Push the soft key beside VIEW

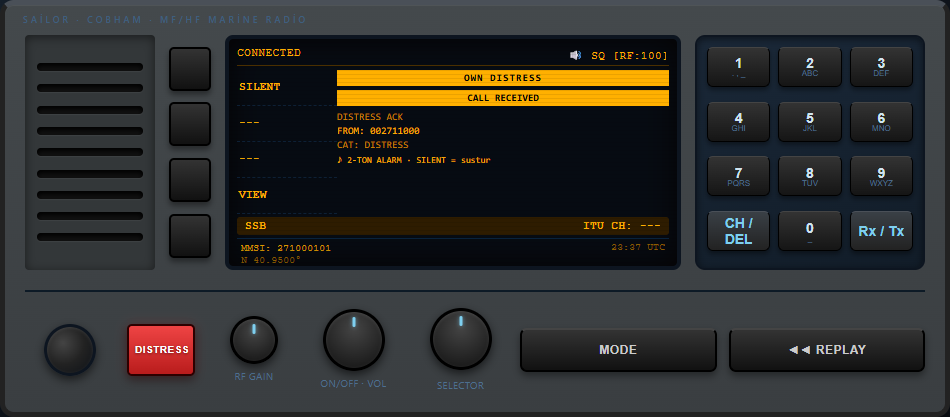click(x=190, y=236)
